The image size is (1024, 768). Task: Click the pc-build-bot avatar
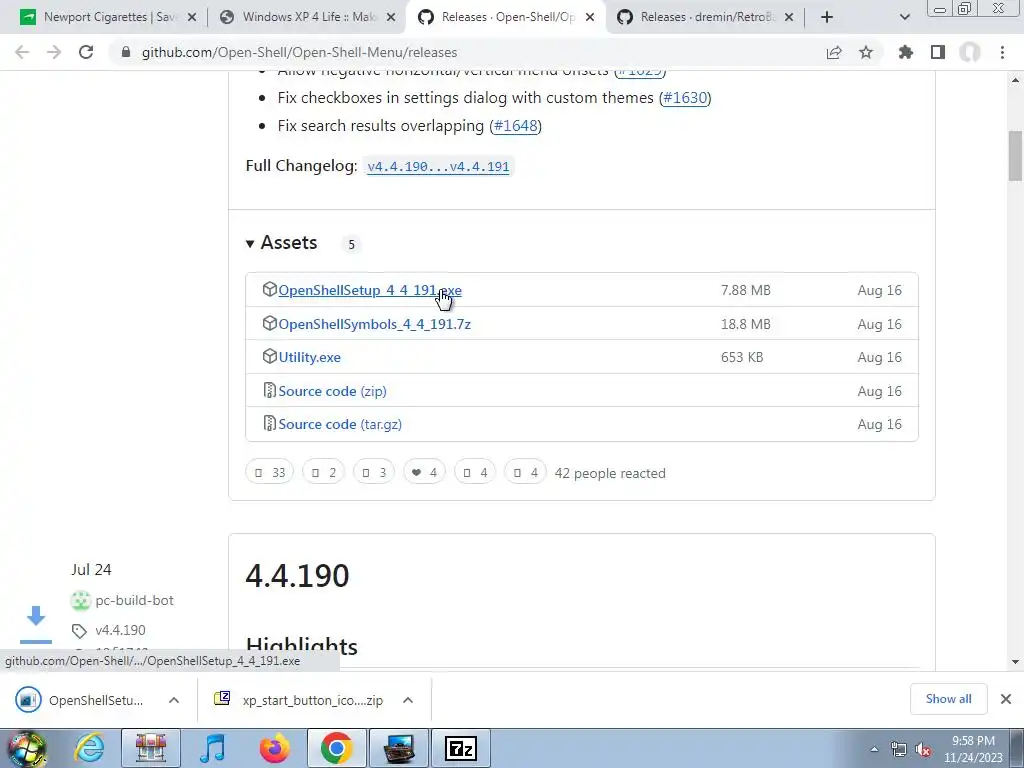[81, 600]
